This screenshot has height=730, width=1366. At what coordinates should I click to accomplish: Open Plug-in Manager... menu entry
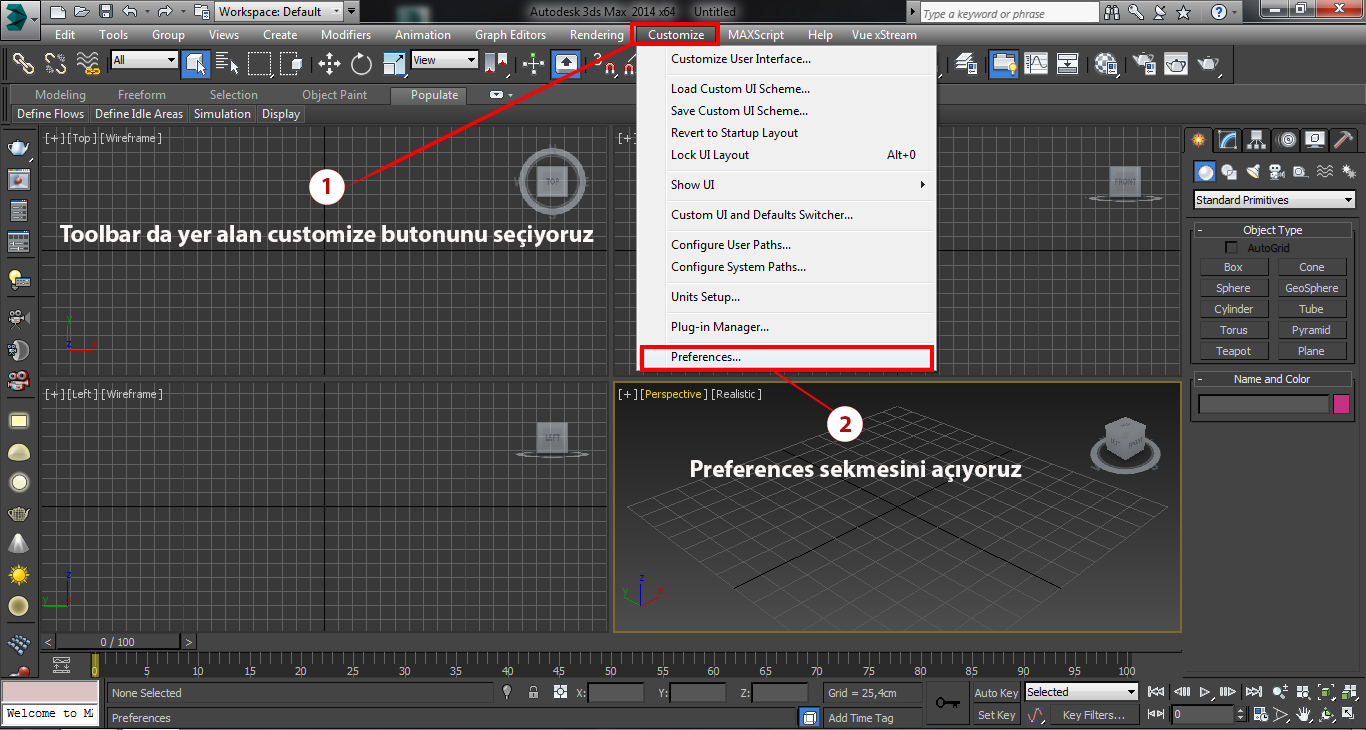tap(786, 327)
